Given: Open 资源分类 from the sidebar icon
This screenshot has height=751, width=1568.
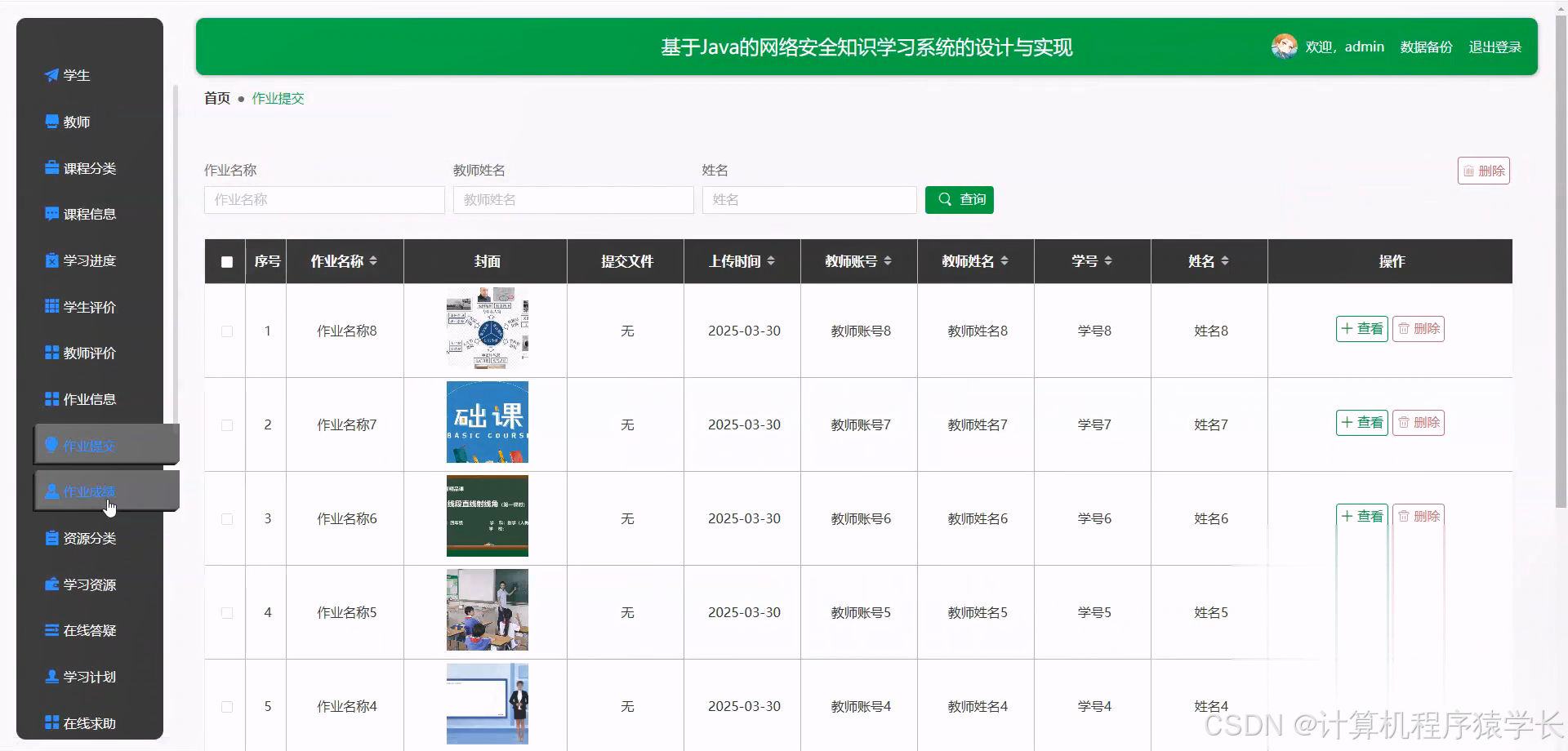Looking at the screenshot, I should pos(51,538).
